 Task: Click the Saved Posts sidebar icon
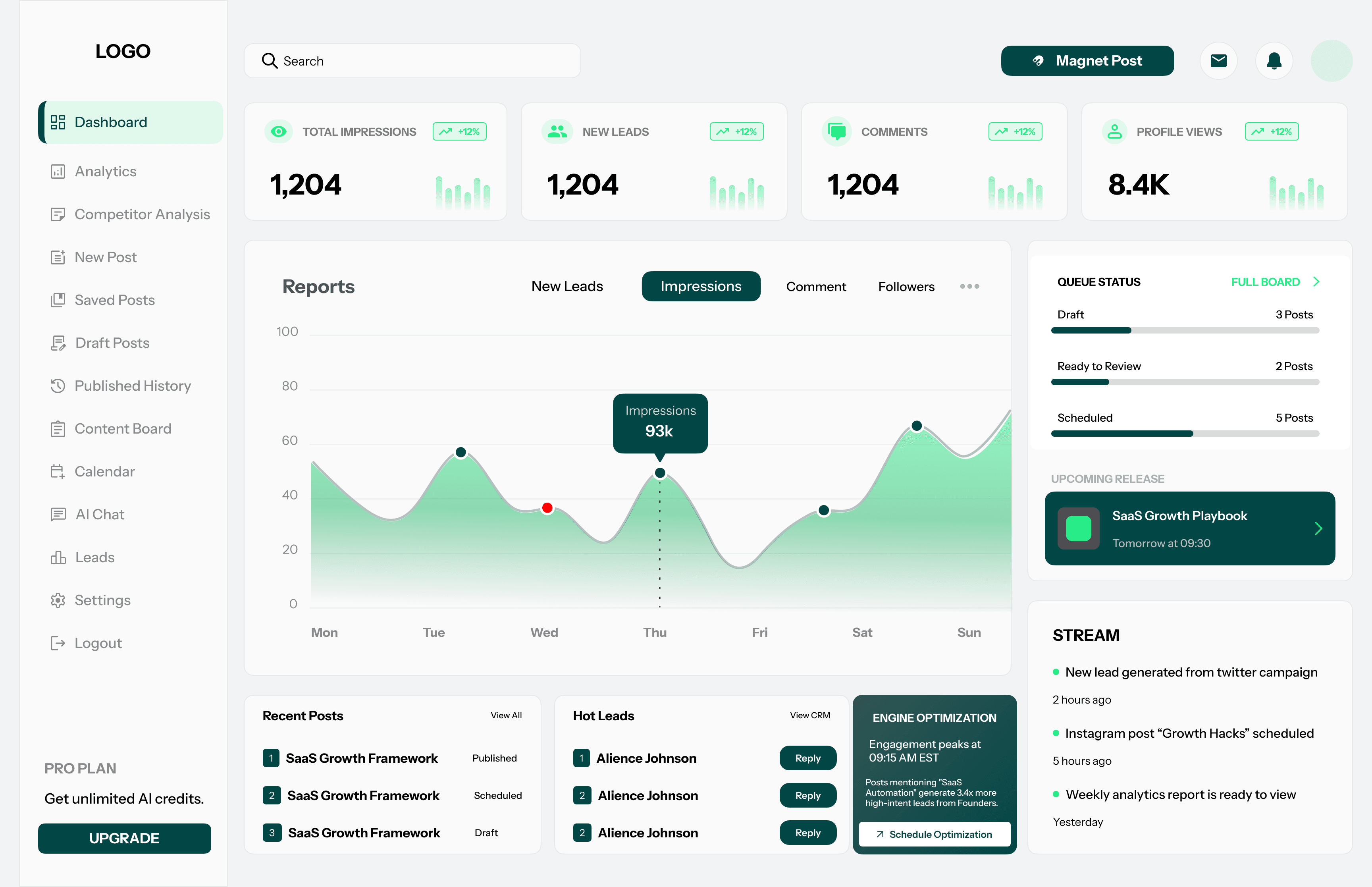58,300
